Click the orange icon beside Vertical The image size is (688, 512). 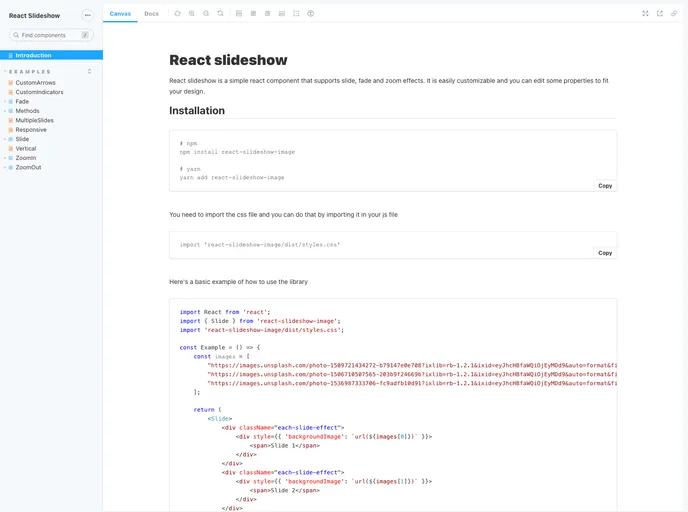11,149
